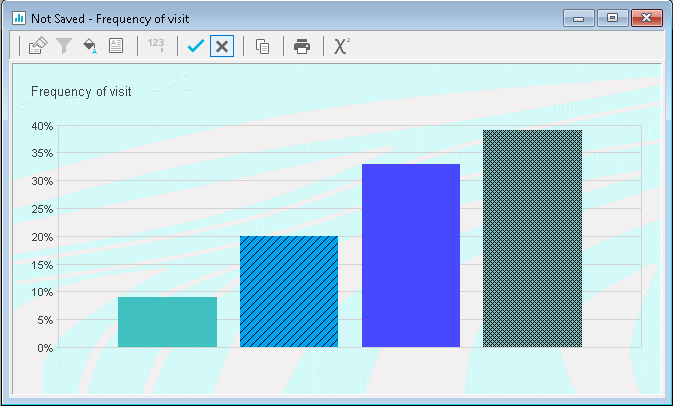The height and width of the screenshot is (406, 673).
Task: Open the document properties page icon
Action: [x=116, y=45]
